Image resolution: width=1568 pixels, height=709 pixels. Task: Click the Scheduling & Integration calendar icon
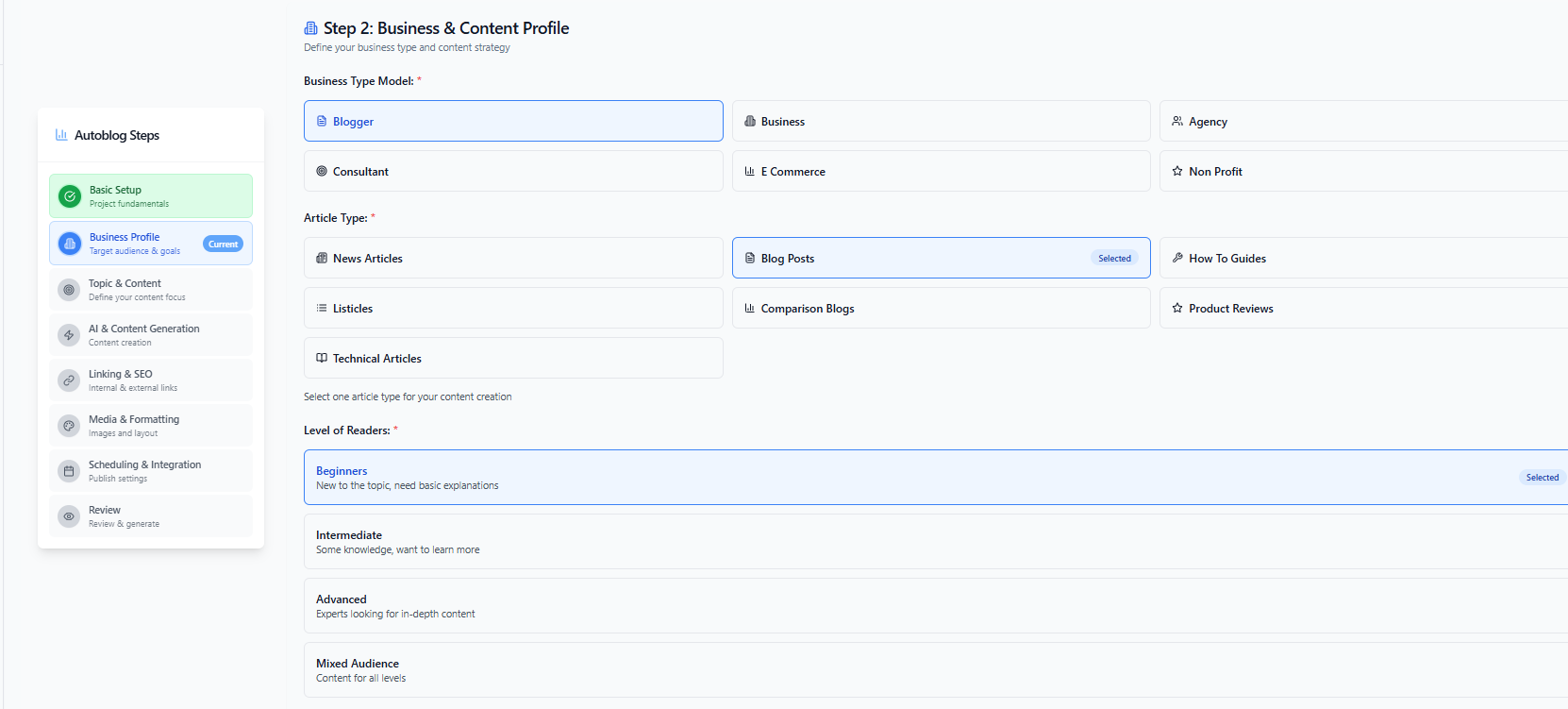click(x=69, y=471)
